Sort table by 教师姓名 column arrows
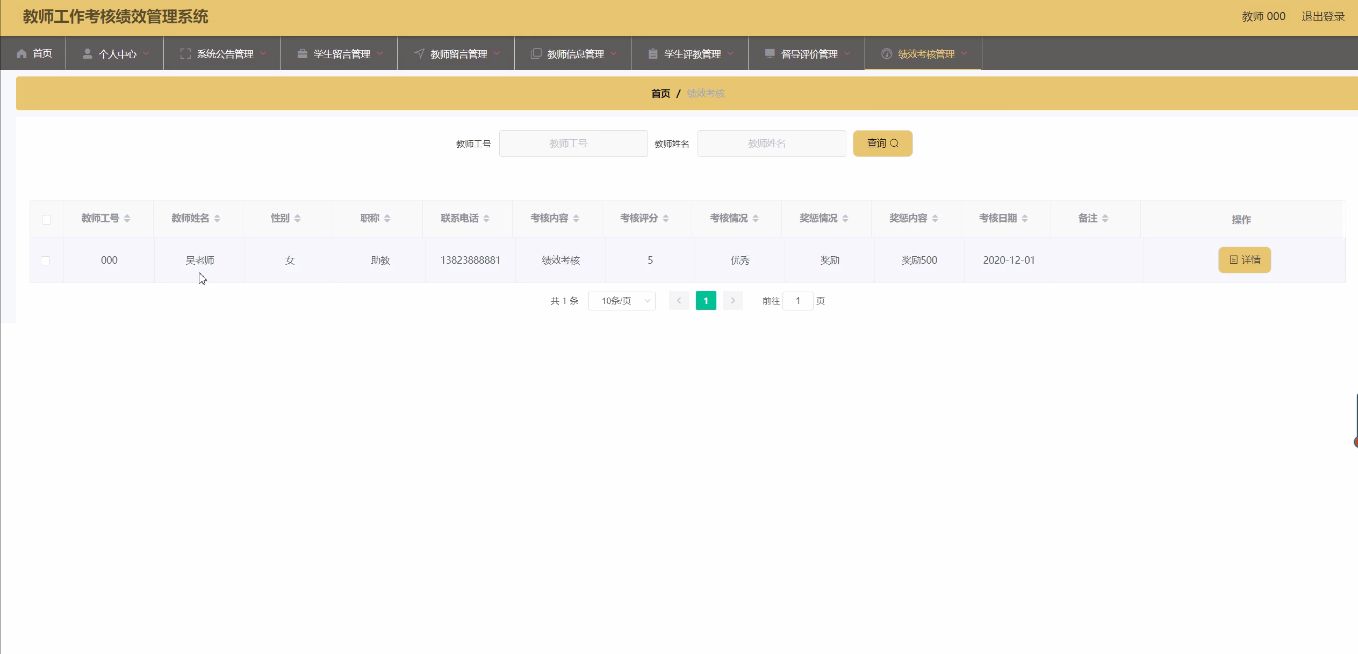The height and width of the screenshot is (654, 1358). (217, 219)
